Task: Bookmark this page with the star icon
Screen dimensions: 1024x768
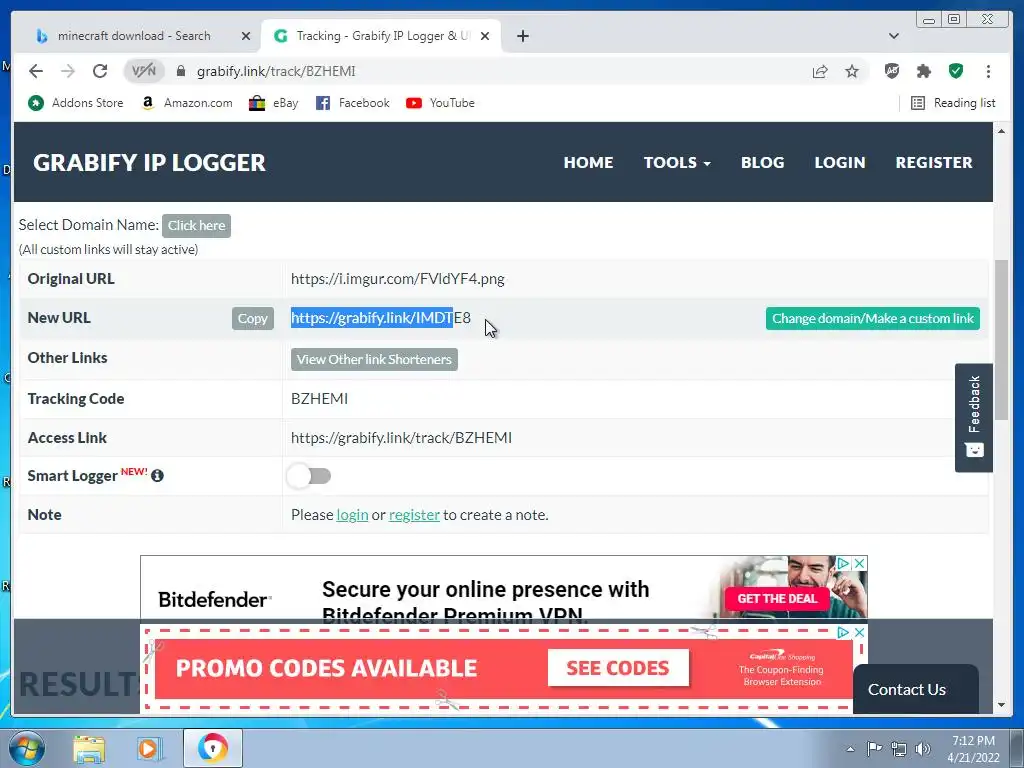Action: [852, 71]
